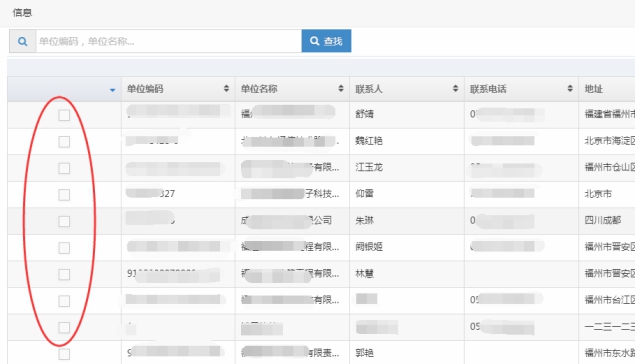This screenshot has height=364, width=635.
Task: Select contact name 朱琳
Action: [x=364, y=220]
